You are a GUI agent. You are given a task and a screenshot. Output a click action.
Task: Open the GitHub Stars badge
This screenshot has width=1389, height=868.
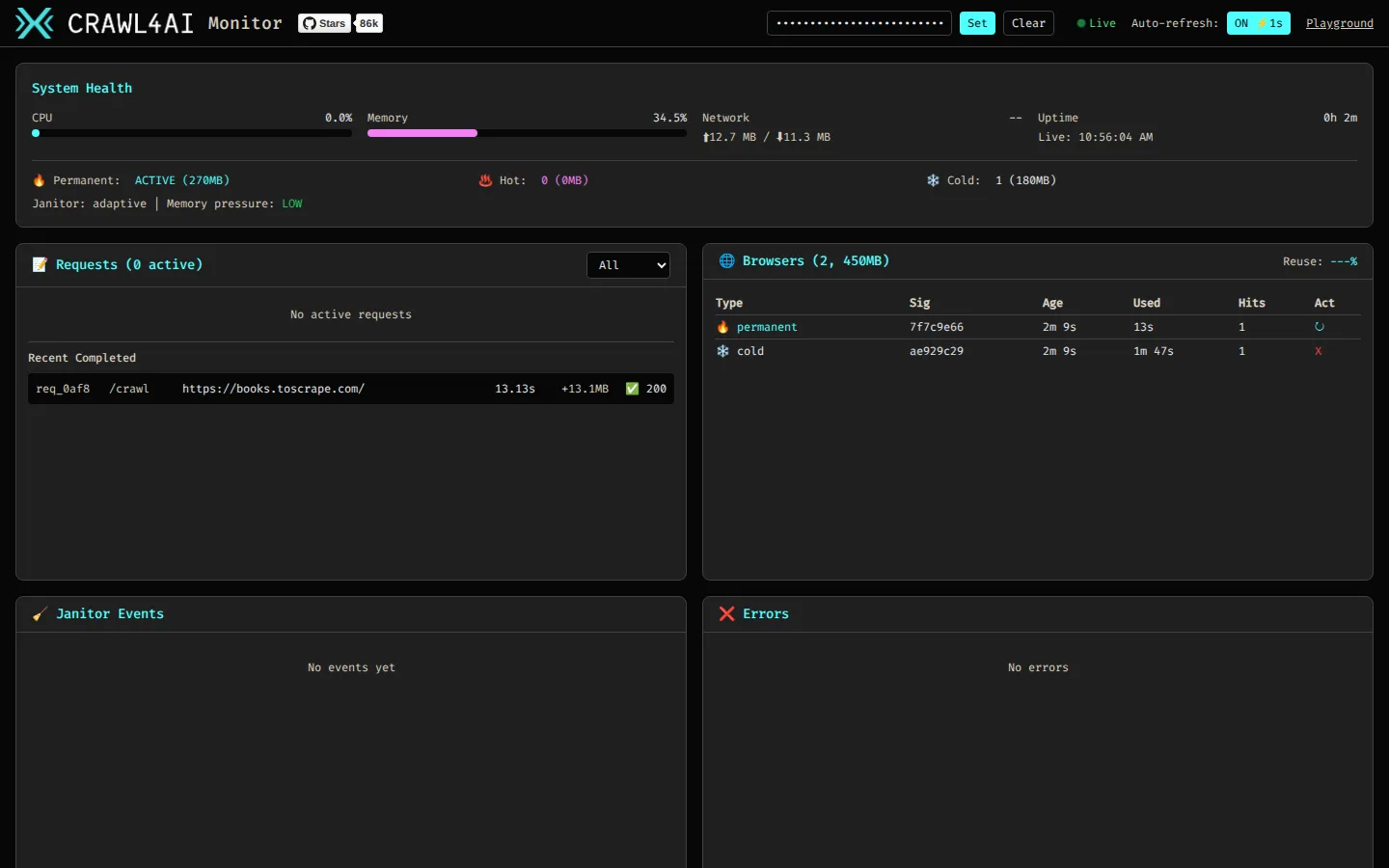pyautogui.click(x=325, y=23)
